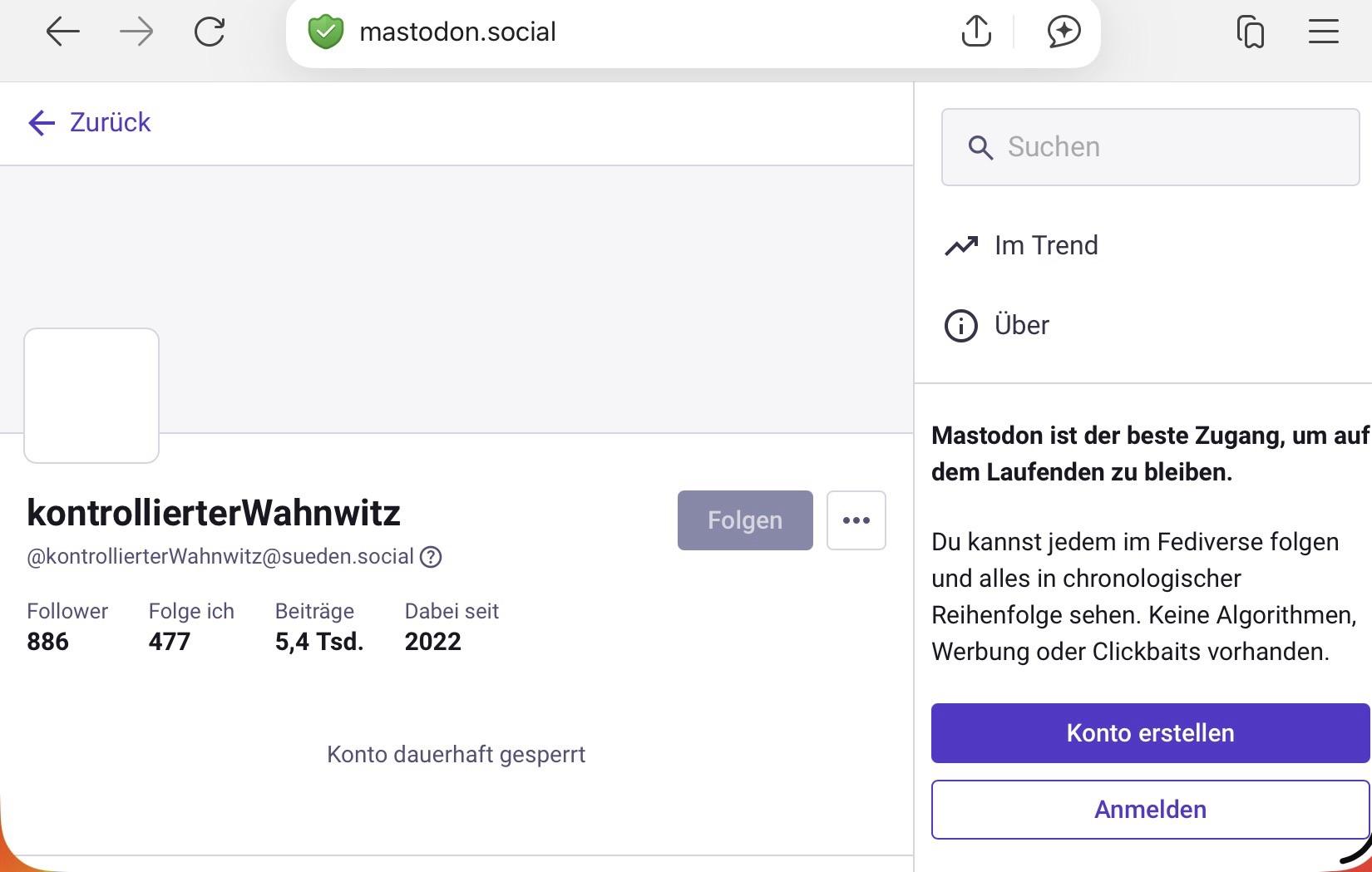Click the paragraph starting Du kannst jedem
Viewport: 1372px width, 872px height.
[x=1144, y=597]
